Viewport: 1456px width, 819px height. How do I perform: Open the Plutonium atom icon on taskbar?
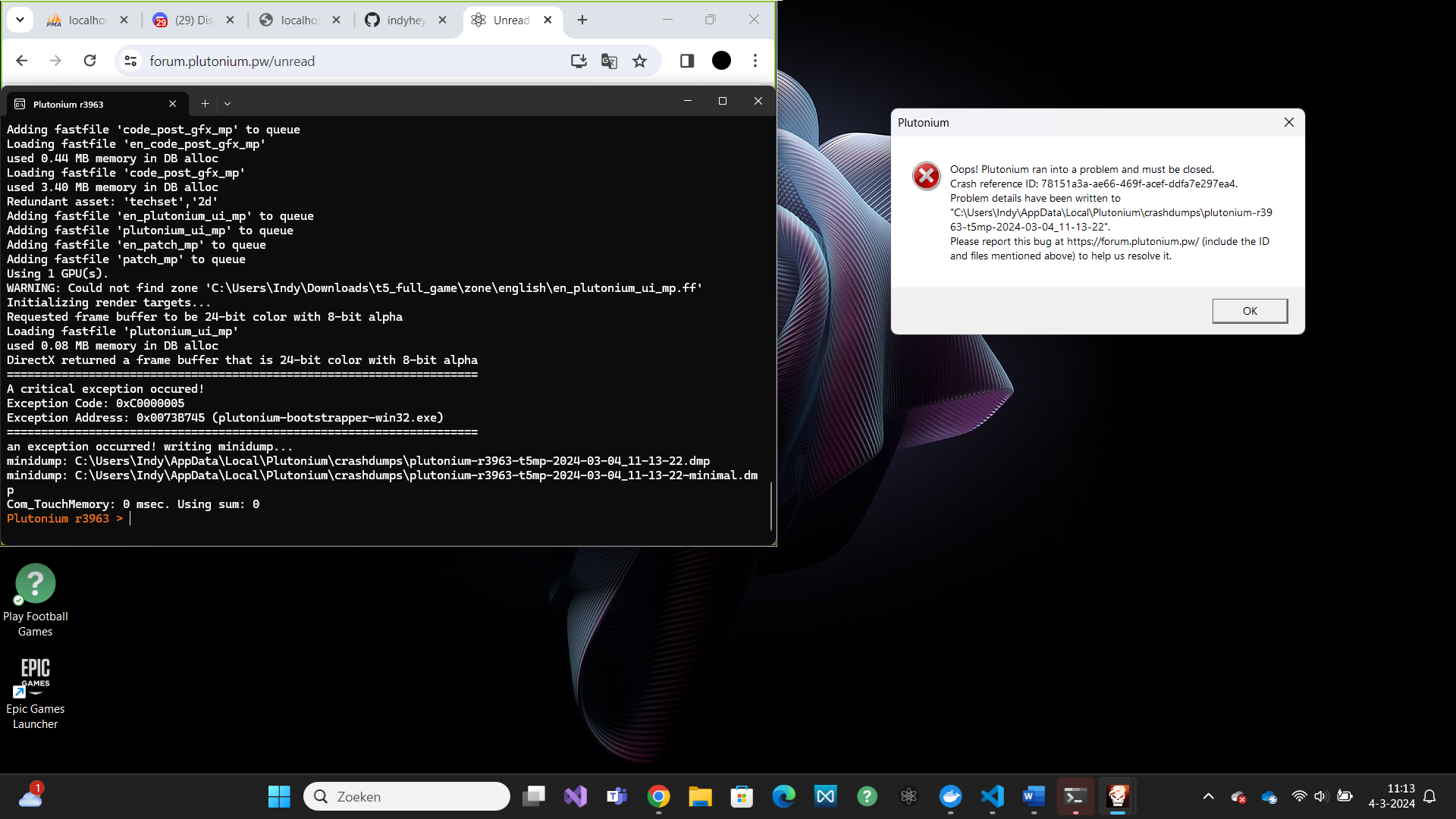pyautogui.click(x=908, y=796)
